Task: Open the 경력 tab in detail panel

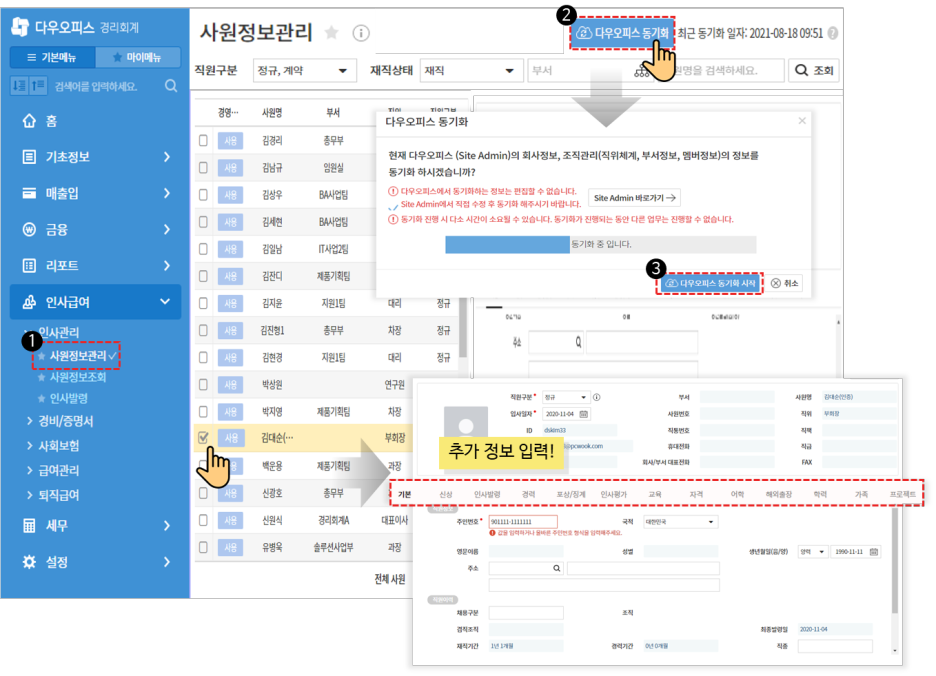Action: coord(528,494)
